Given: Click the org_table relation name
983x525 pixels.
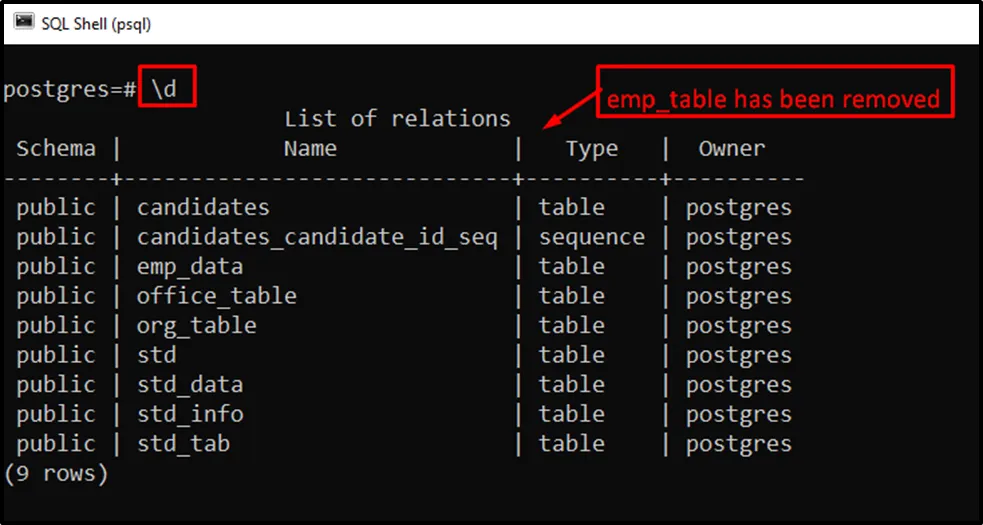Looking at the screenshot, I should (196, 326).
